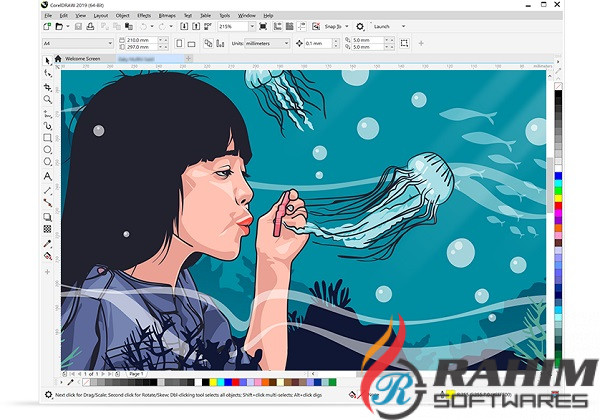Select the Parallel Dimension line tool
This screenshot has width=600, height=420.
coord(47,190)
